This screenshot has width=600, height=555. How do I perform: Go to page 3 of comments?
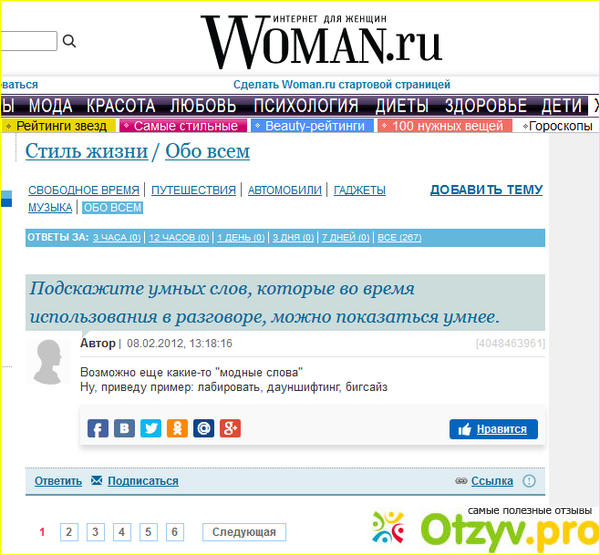(95, 532)
